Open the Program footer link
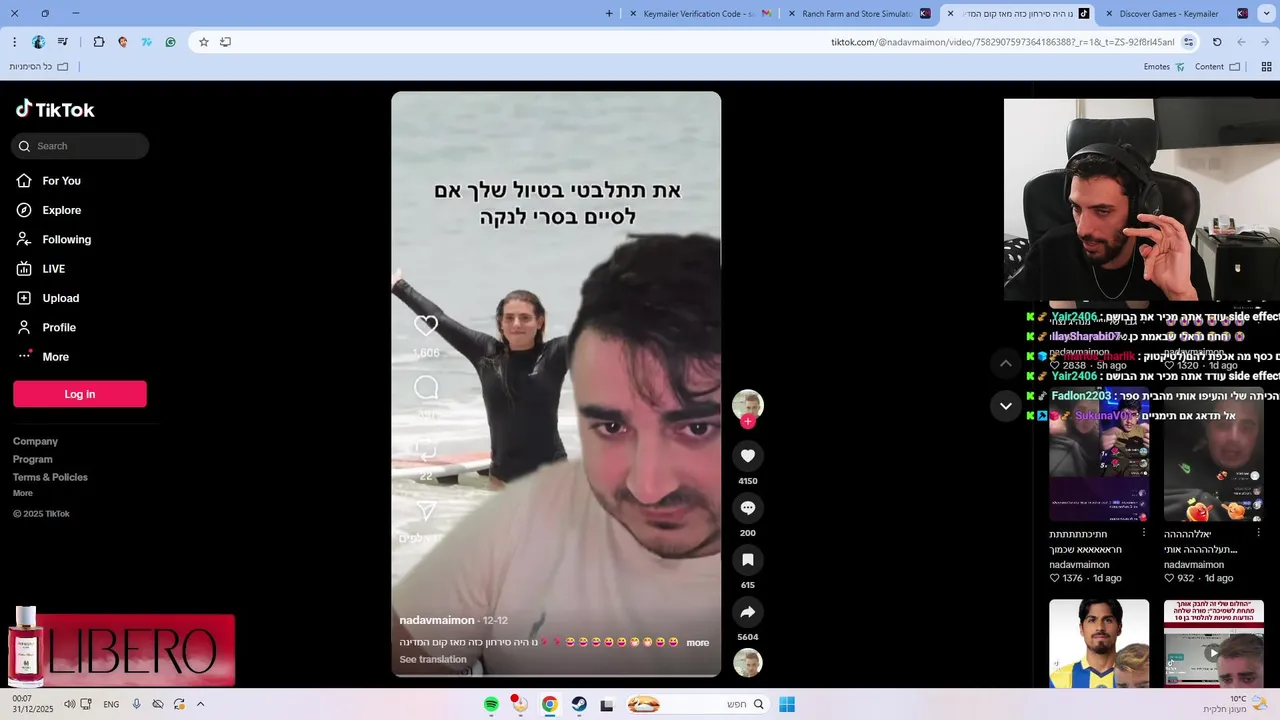The height and width of the screenshot is (720, 1280). 33,459
